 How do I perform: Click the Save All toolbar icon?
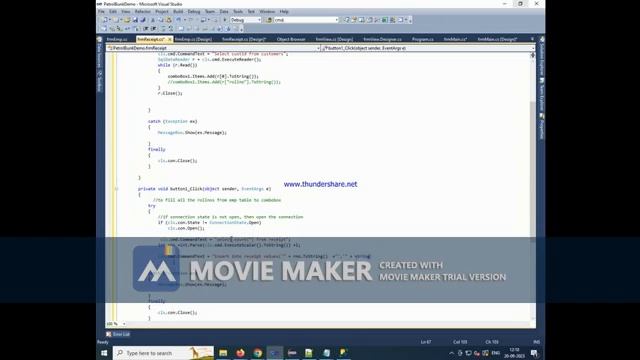(143, 20)
